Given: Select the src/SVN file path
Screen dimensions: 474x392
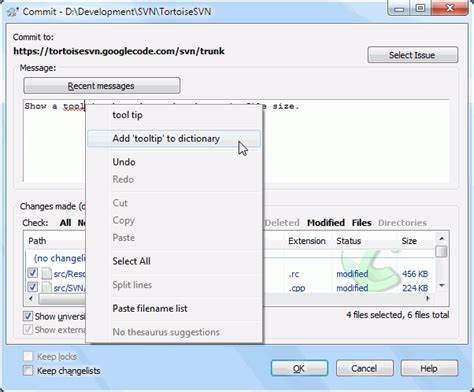Looking at the screenshot, I should pyautogui.click(x=69, y=288).
